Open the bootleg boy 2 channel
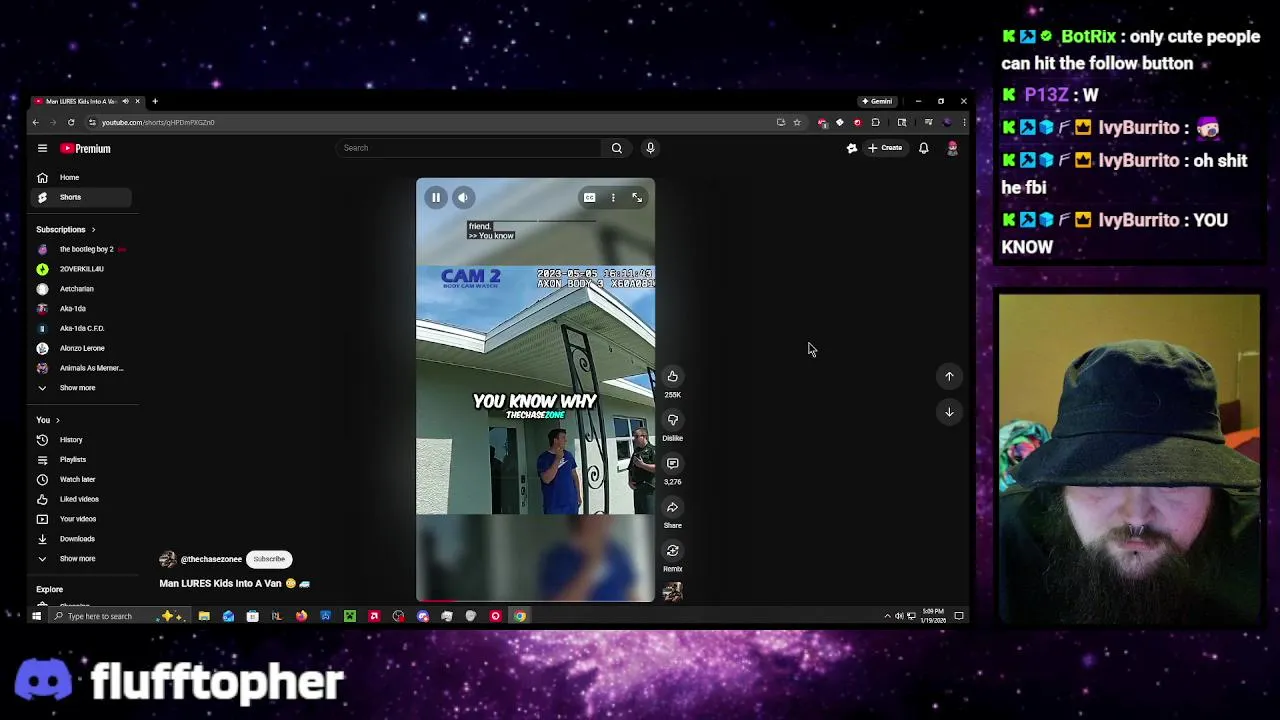Screen dimensions: 1280x720 tap(80, 249)
